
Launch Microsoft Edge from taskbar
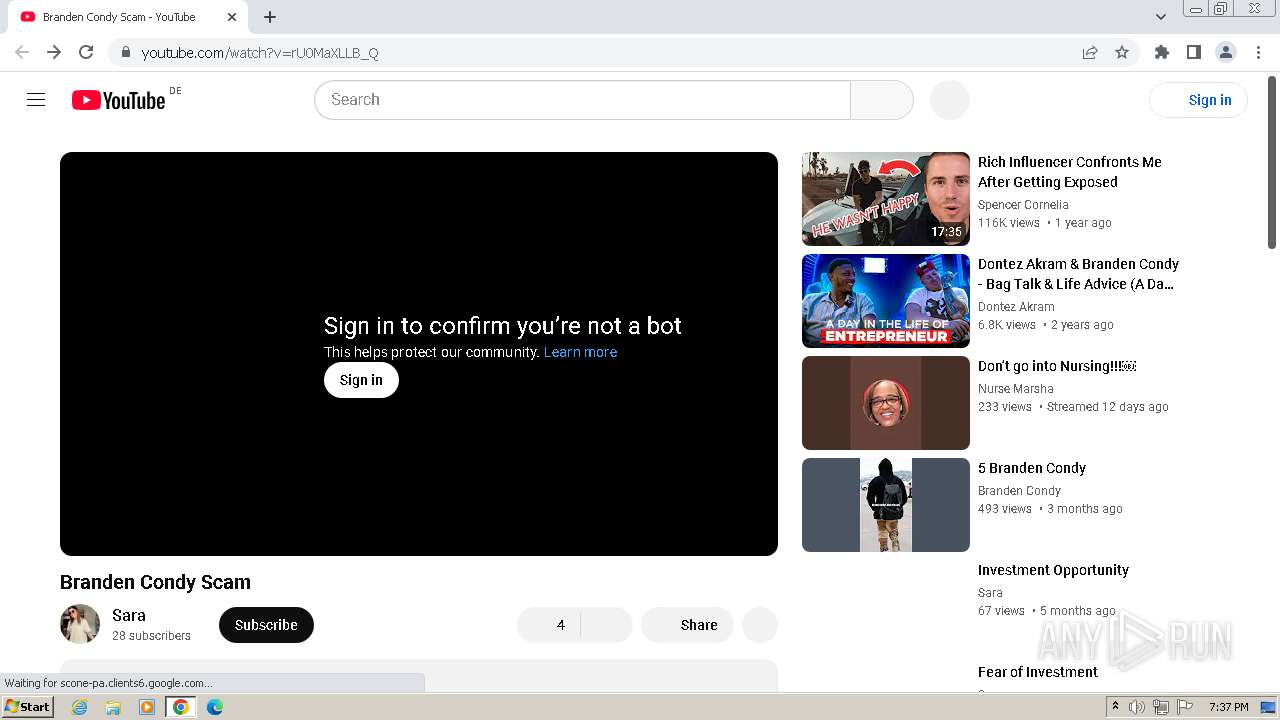pyautogui.click(x=215, y=707)
